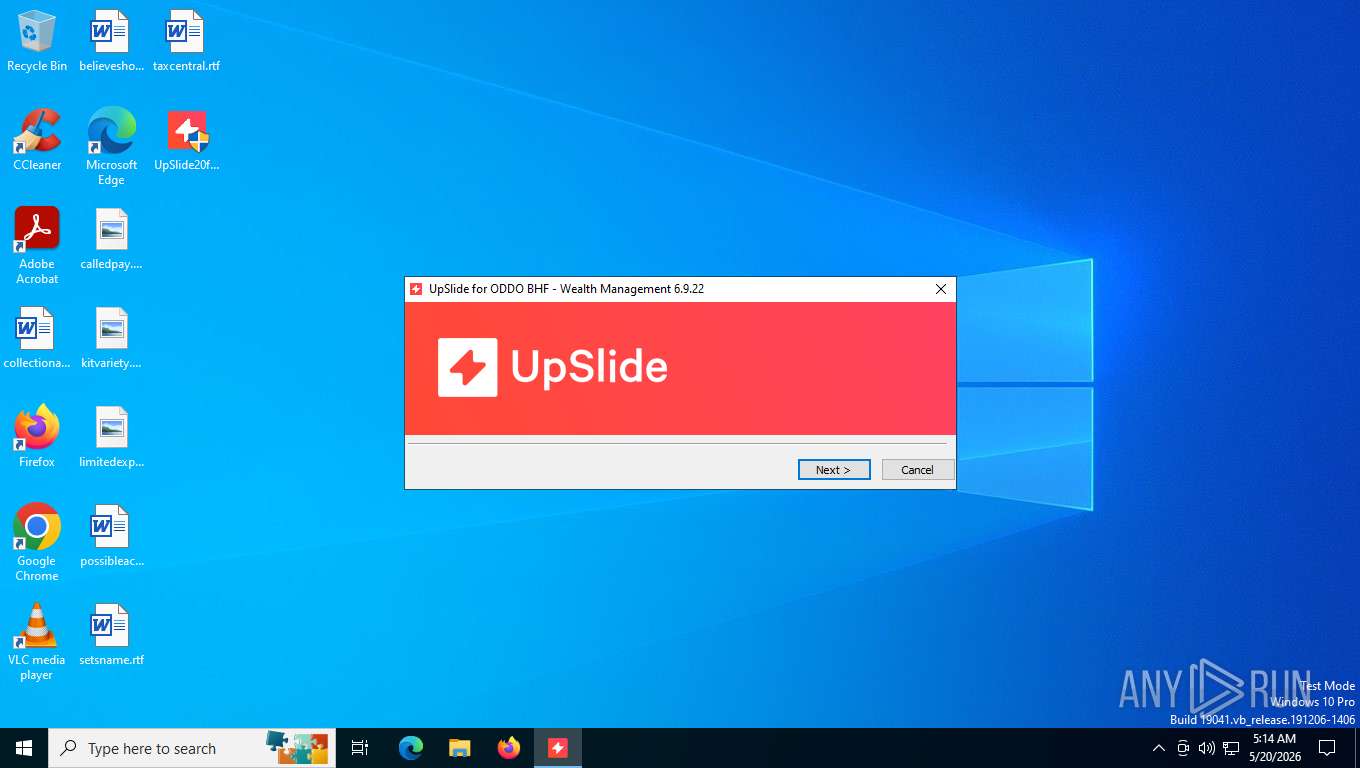Click the UpSlide icon in dialog title bar

[416, 289]
